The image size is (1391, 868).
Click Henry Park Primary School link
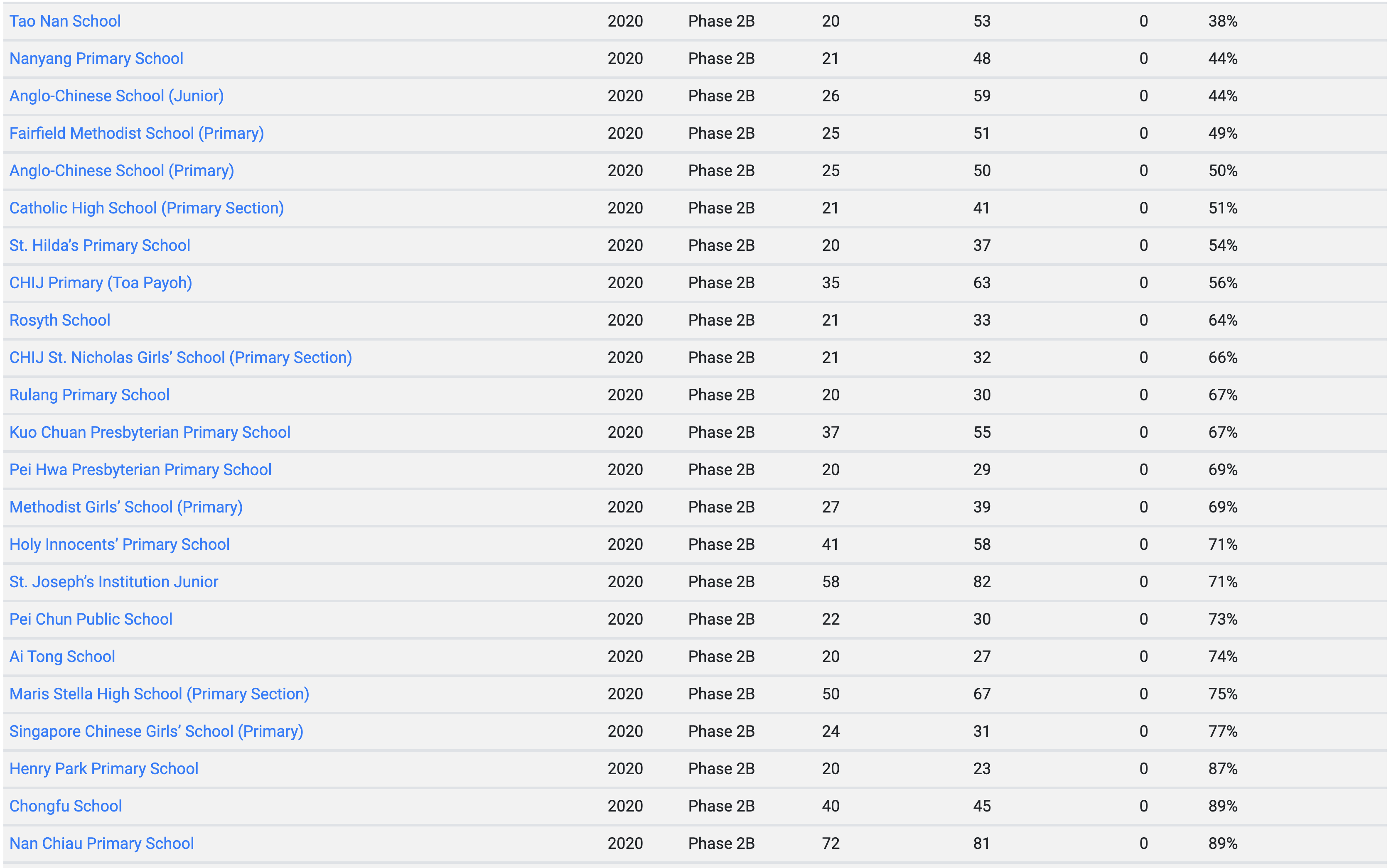tap(103, 769)
